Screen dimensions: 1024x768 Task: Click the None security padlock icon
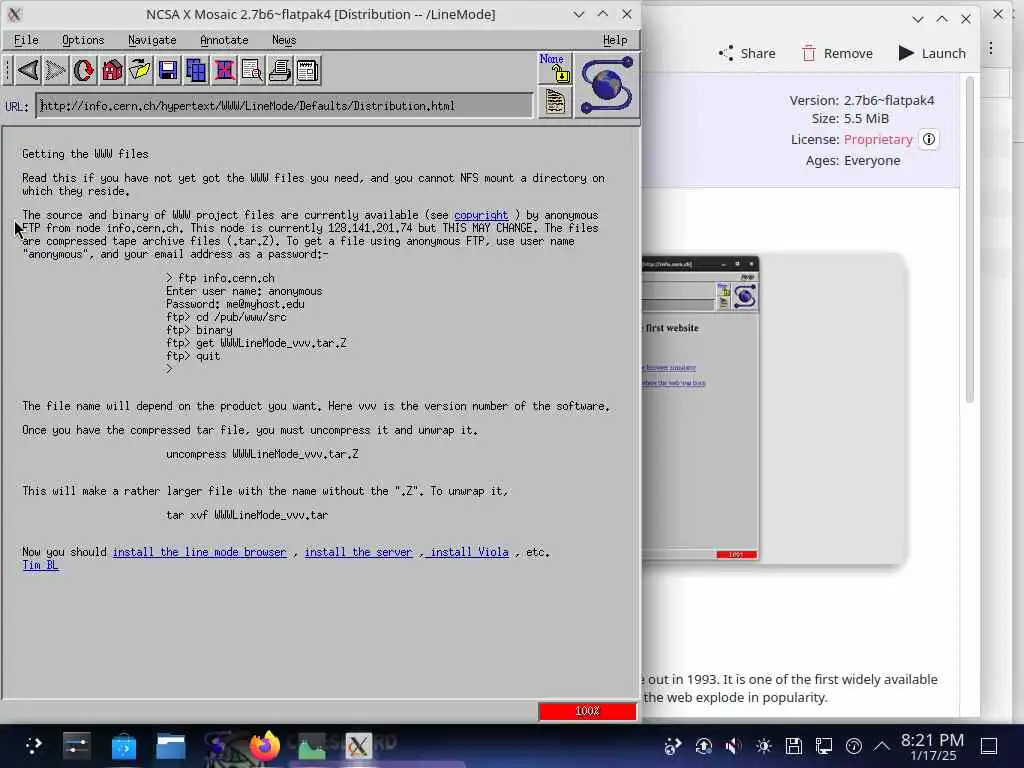554,69
